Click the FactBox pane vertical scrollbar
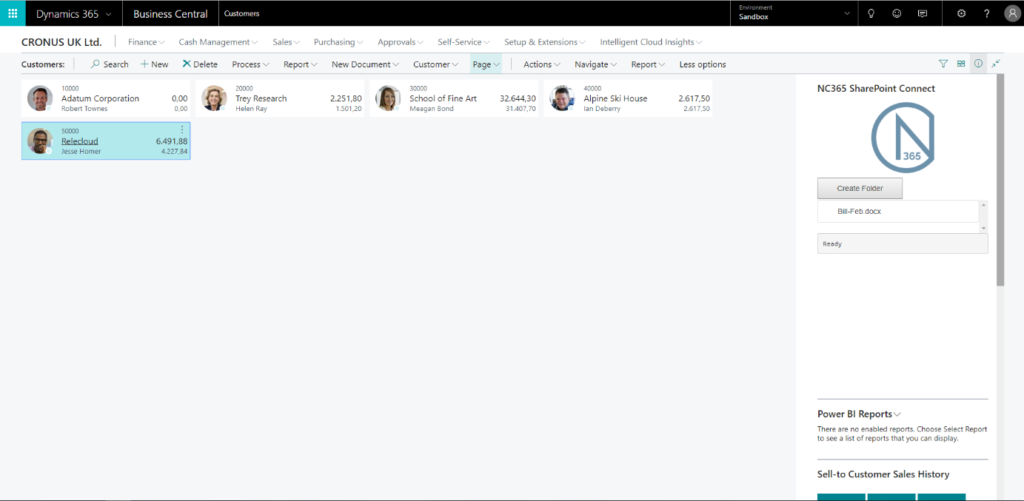Viewport: 1024px width, 501px height. coord(1000,181)
